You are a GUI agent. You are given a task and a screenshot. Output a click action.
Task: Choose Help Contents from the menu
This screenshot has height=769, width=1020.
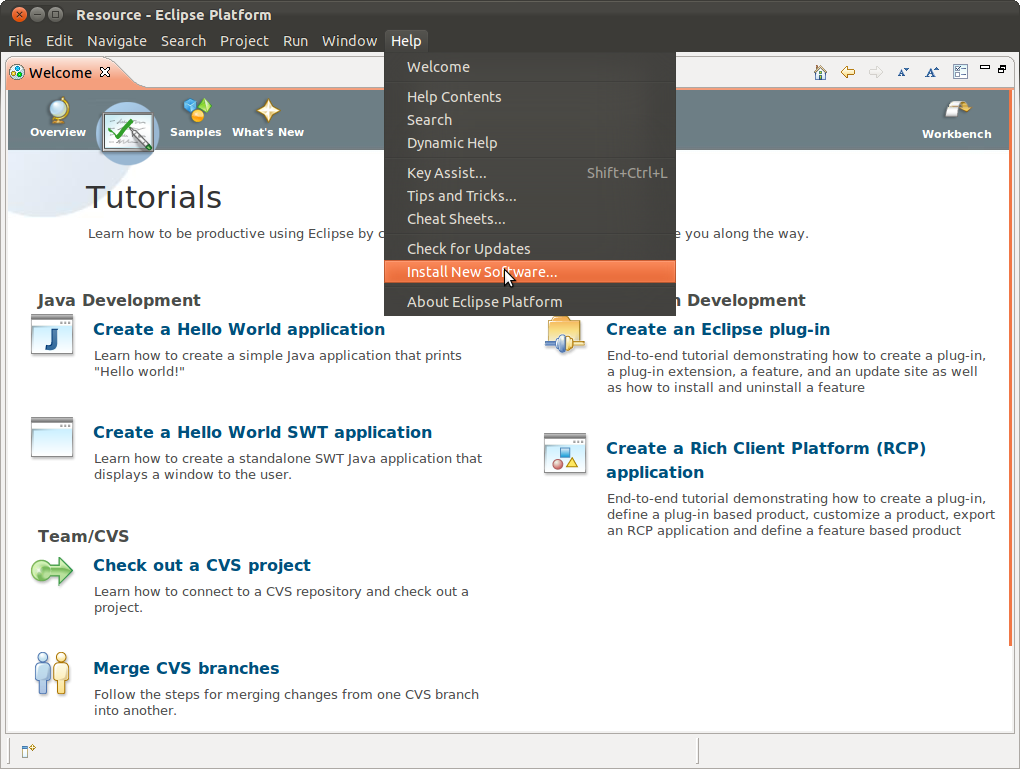tap(530, 97)
